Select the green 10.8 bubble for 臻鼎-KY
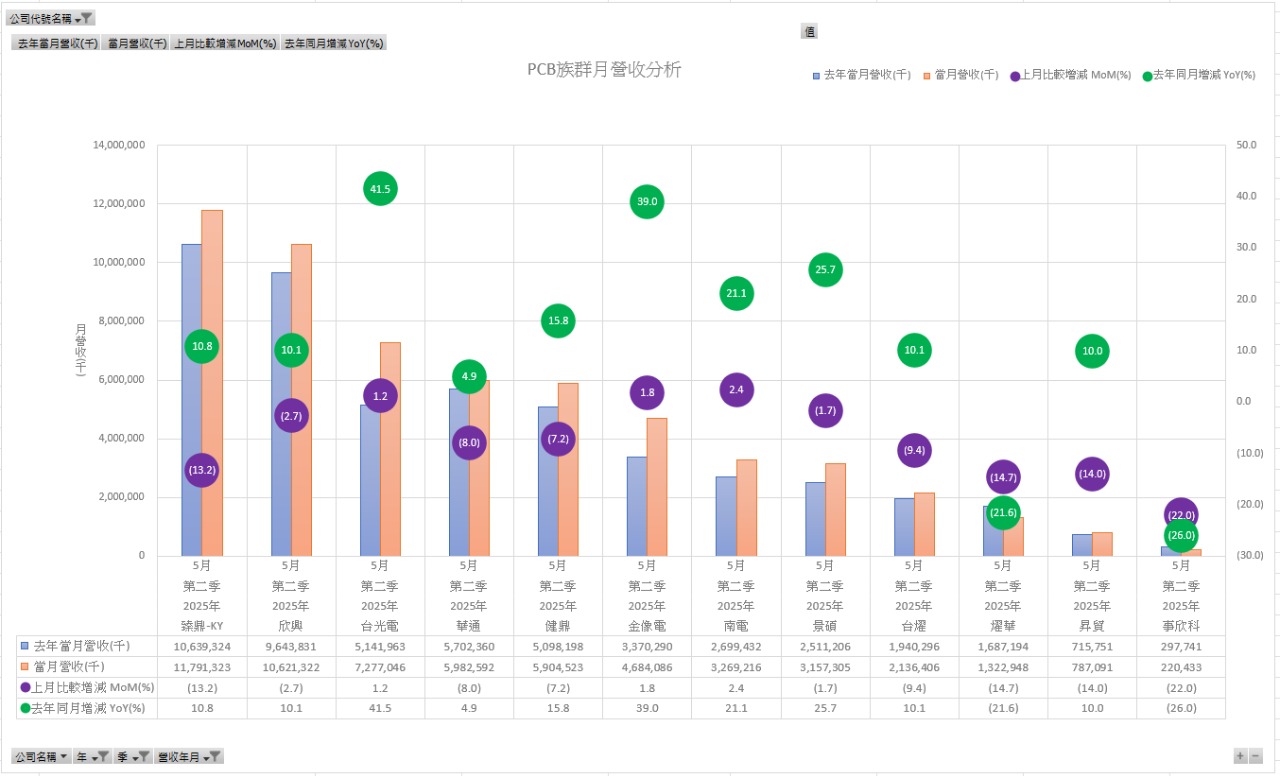The image size is (1280, 776). [202, 347]
